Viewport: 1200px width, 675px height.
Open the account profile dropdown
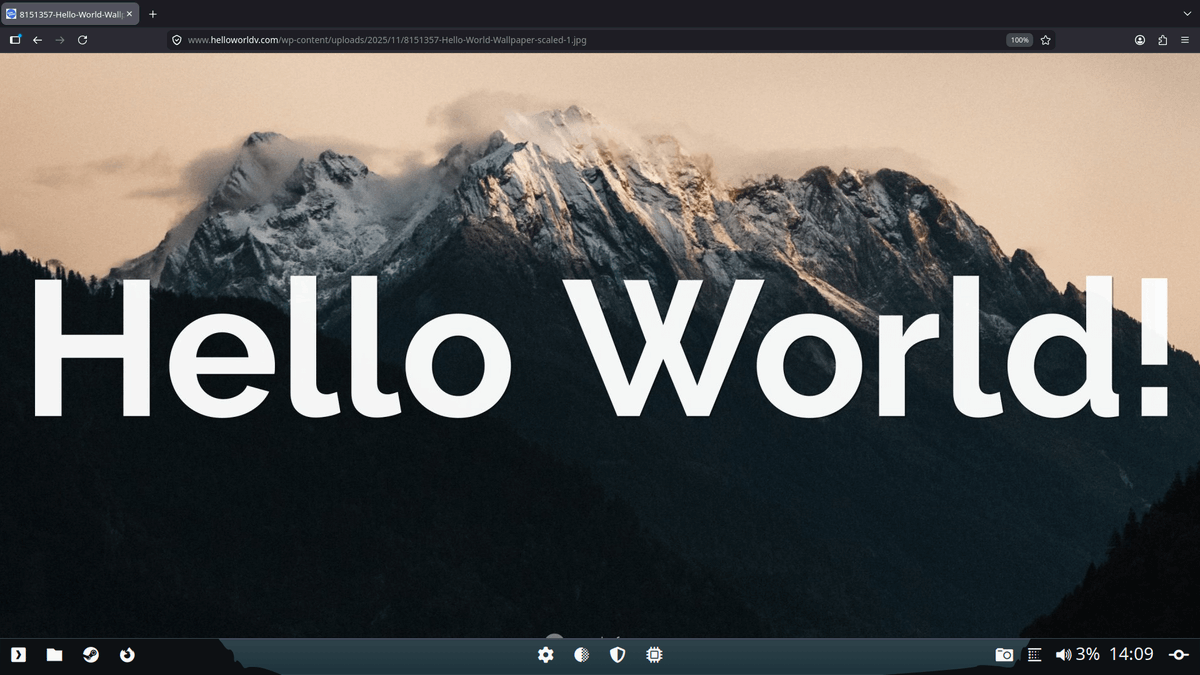click(x=1139, y=40)
